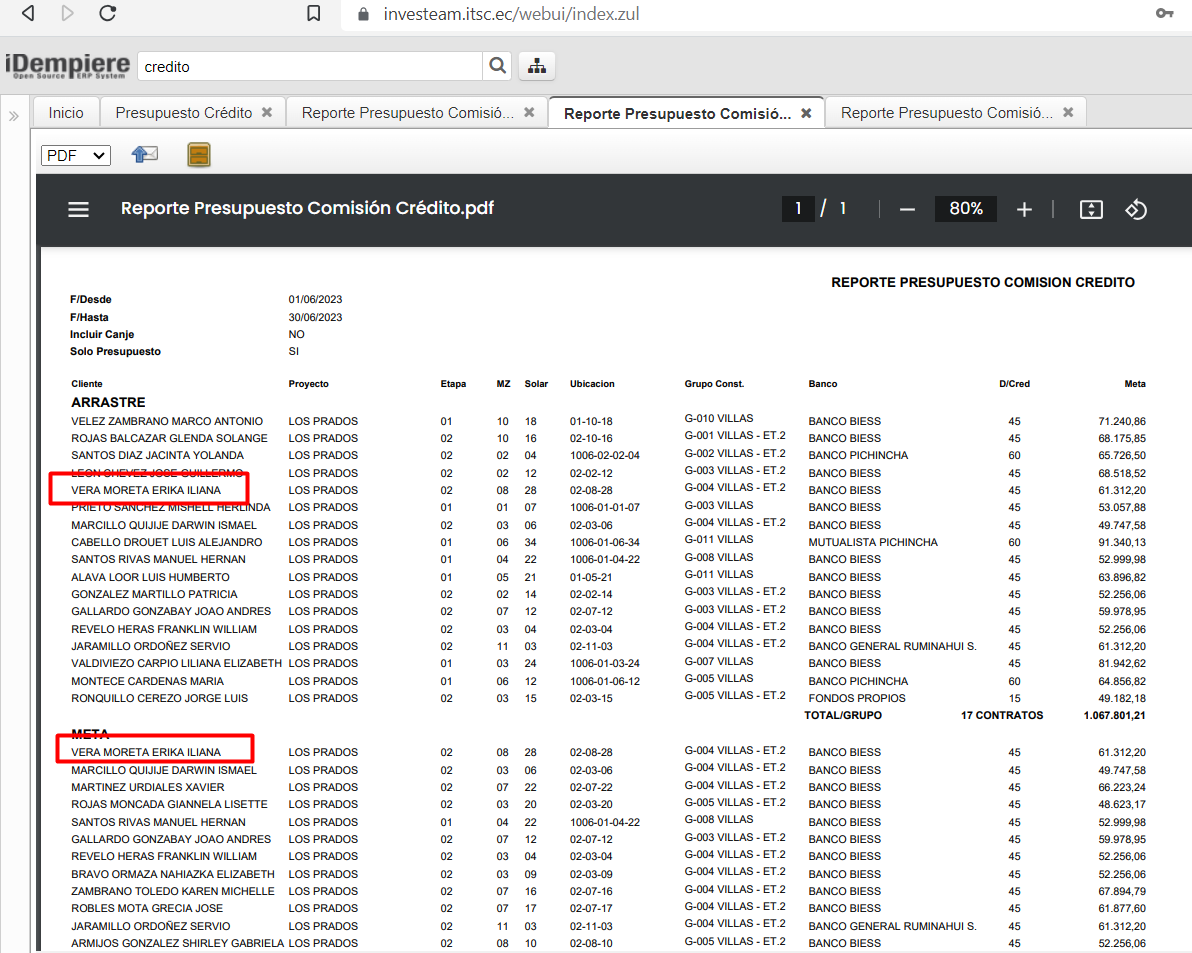Viewport: 1192px width, 953px height.
Task: Expand the left sidebar panel arrows
Action: tap(14, 116)
